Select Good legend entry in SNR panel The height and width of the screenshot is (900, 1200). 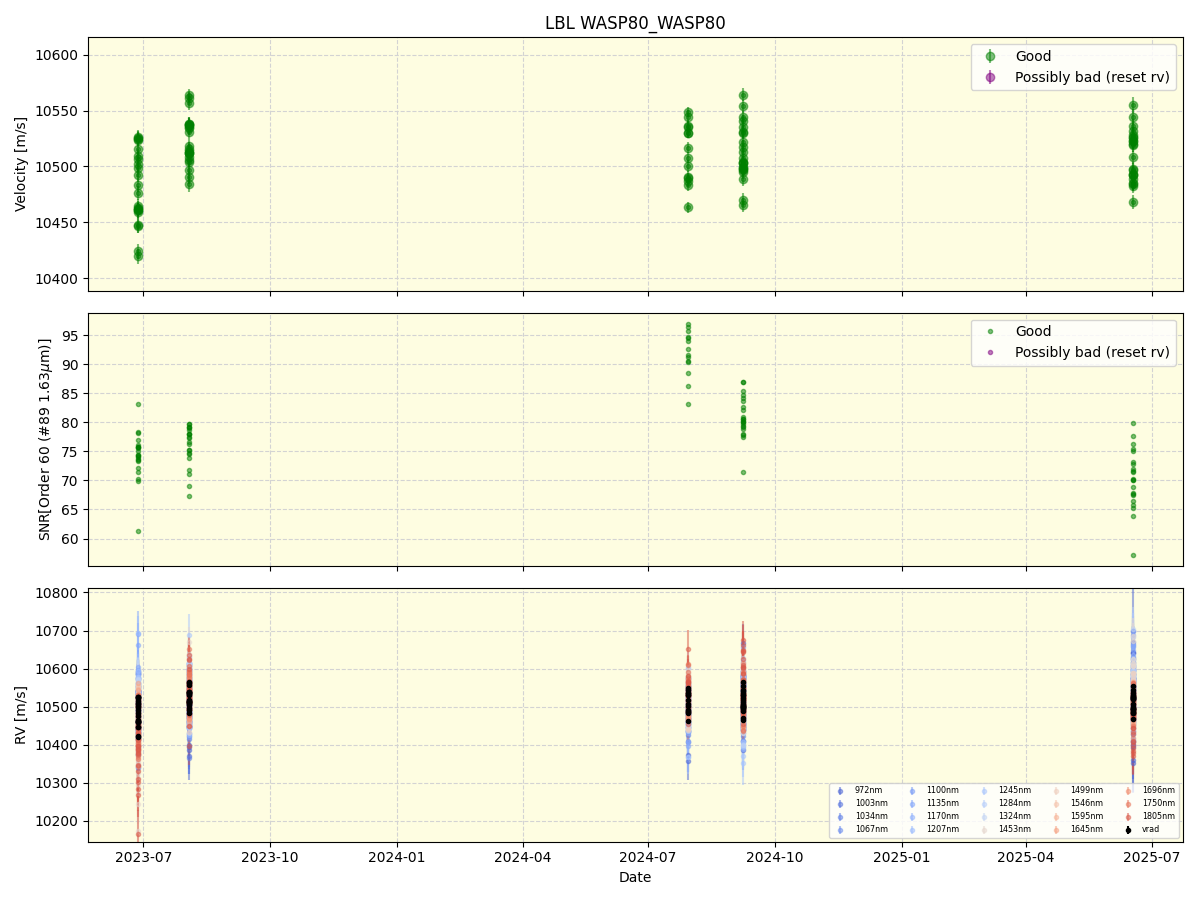point(1033,331)
